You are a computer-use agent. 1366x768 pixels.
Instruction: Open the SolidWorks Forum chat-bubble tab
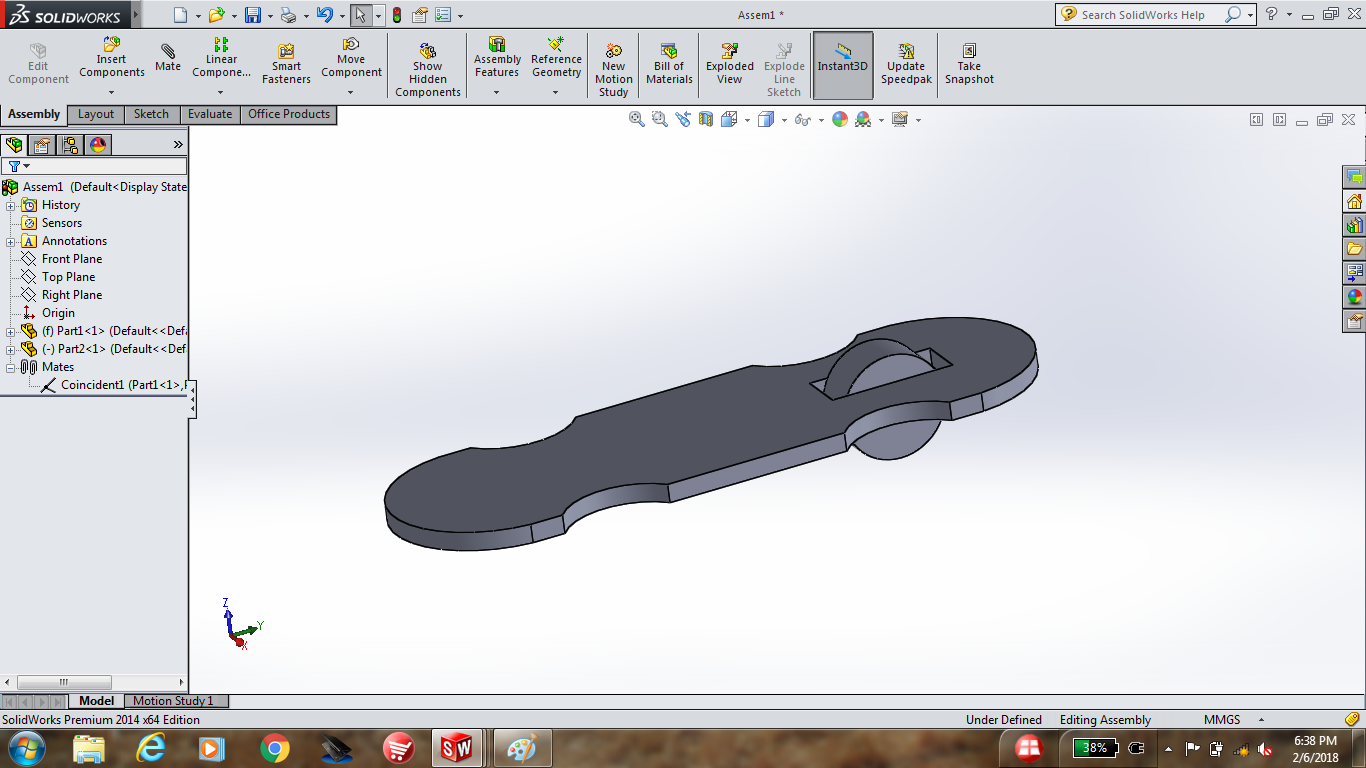(1355, 177)
